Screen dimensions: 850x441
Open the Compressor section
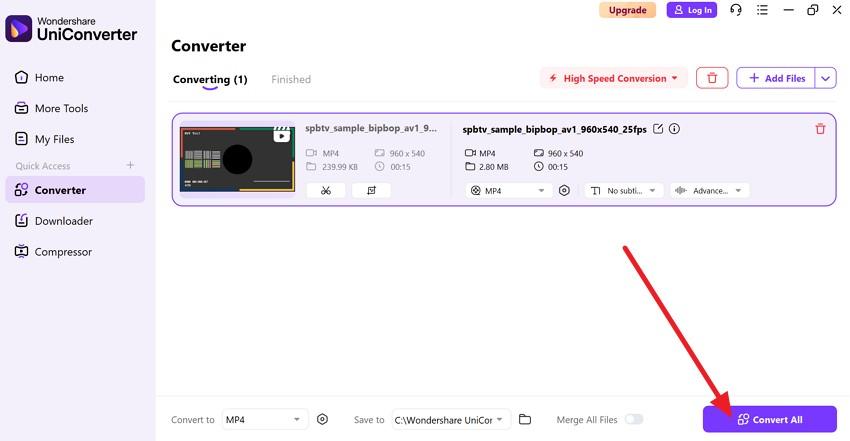pyautogui.click(x=53, y=252)
